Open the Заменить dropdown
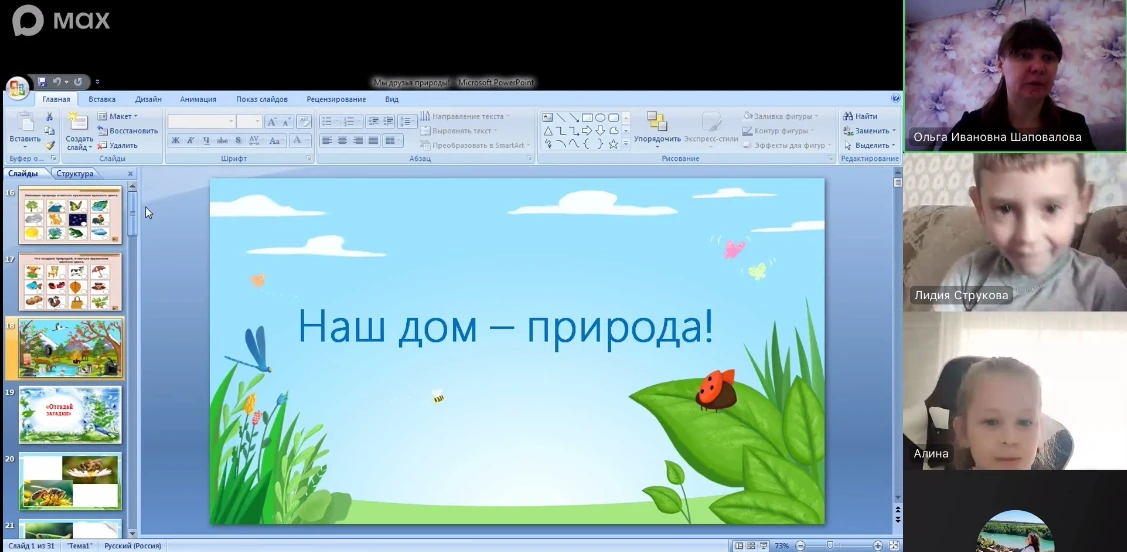This screenshot has height=552, width=1127. pyautogui.click(x=869, y=131)
